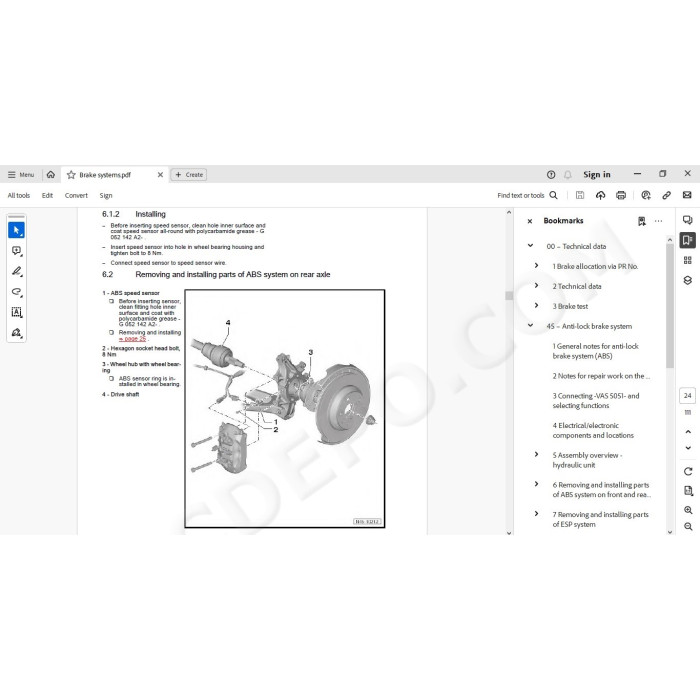Go to the Home icon

pos(50,175)
